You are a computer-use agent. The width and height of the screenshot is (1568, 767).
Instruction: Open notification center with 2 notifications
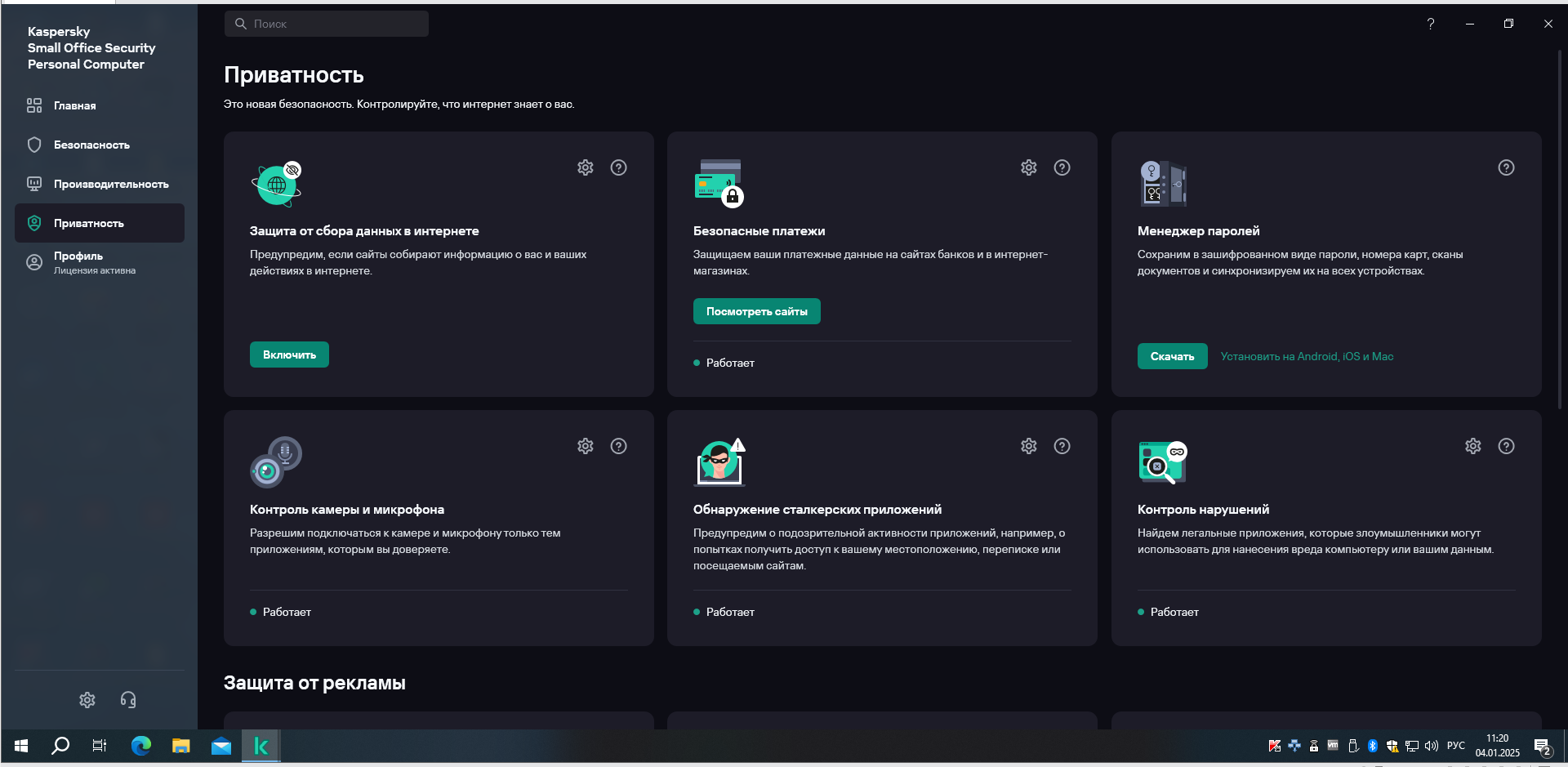coord(1543,746)
